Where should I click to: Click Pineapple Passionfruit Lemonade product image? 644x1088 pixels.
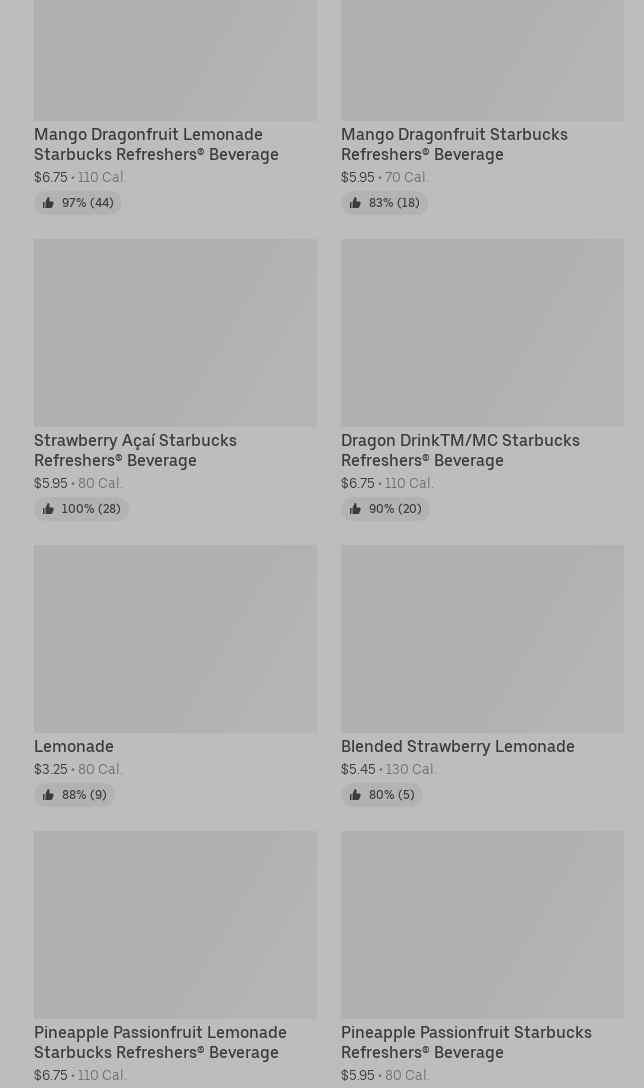176,924
